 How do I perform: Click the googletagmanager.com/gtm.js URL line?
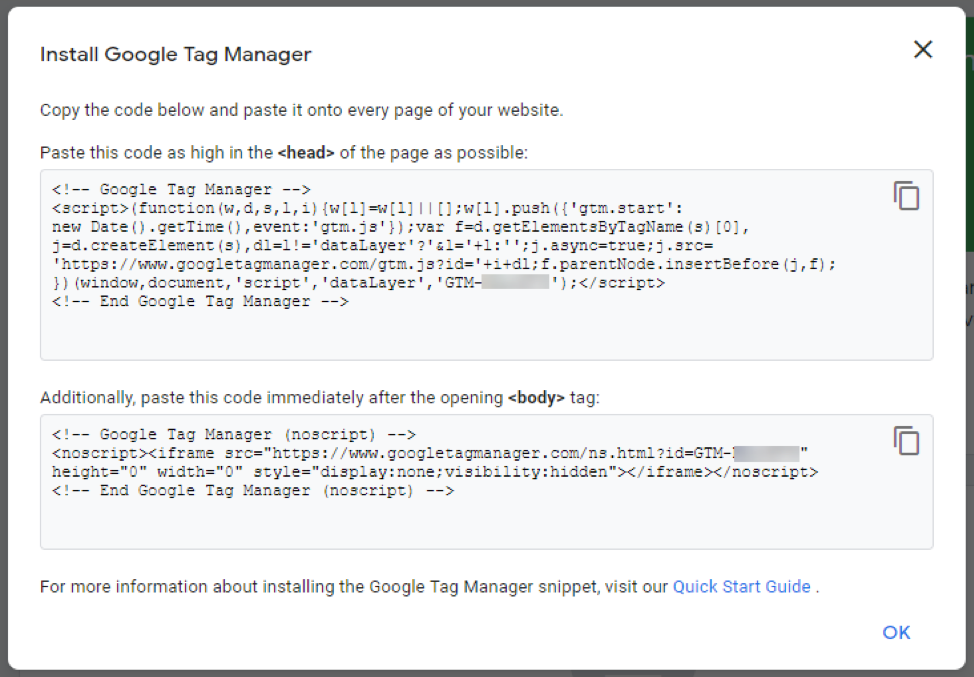point(444,264)
